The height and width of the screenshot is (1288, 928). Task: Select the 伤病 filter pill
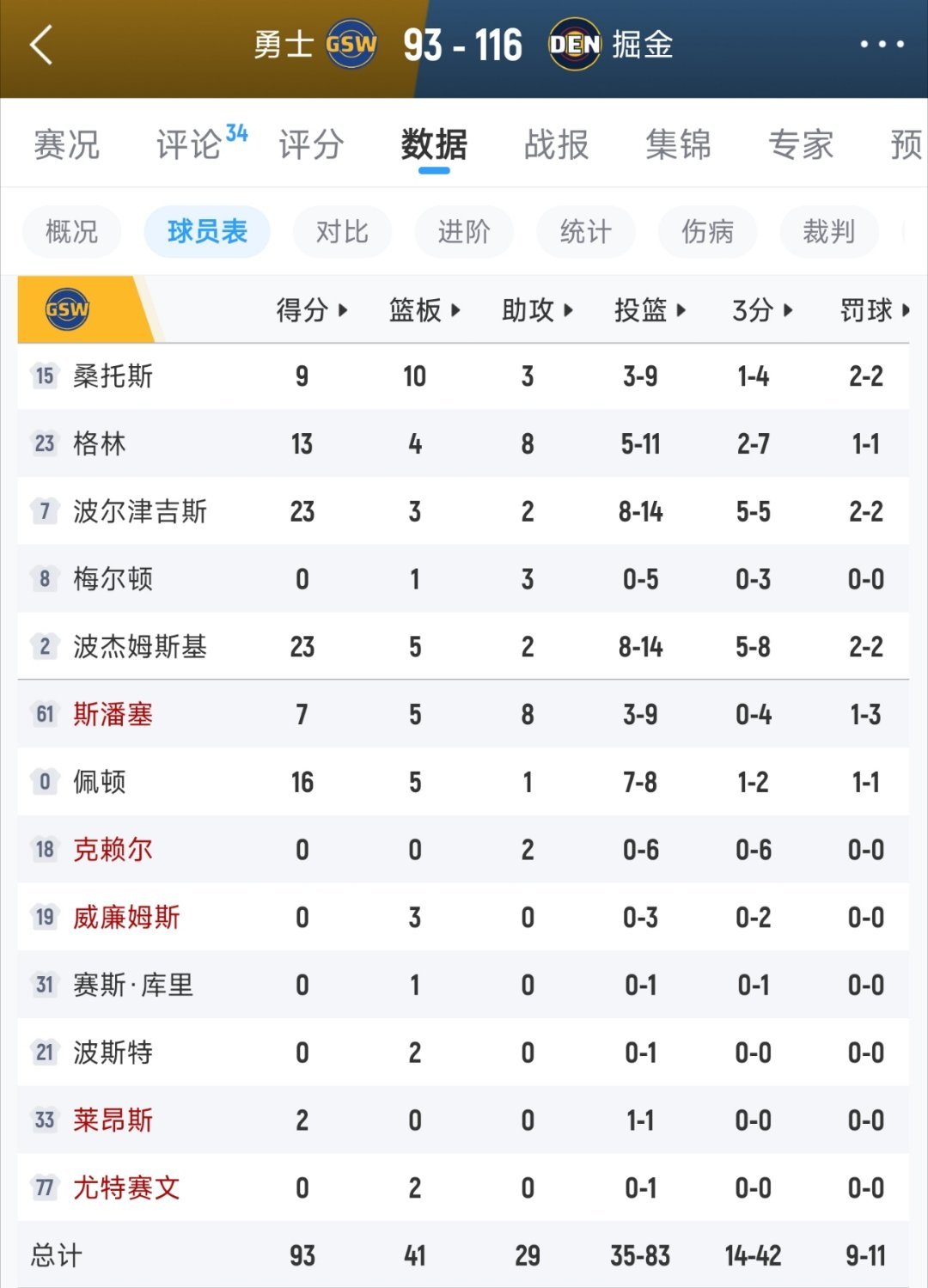707,232
